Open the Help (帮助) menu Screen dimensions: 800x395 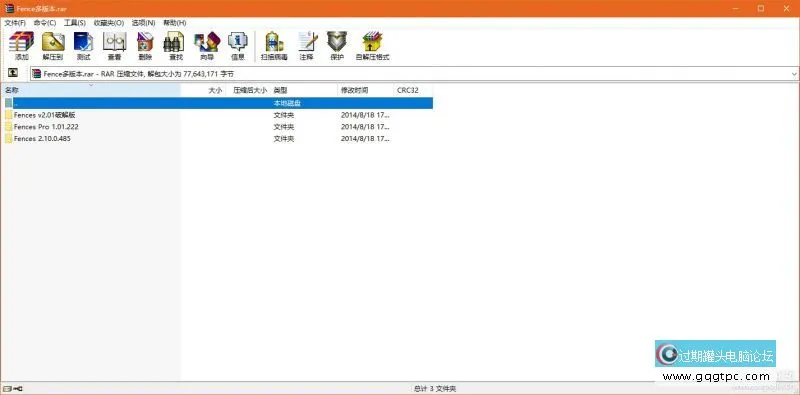click(174, 23)
